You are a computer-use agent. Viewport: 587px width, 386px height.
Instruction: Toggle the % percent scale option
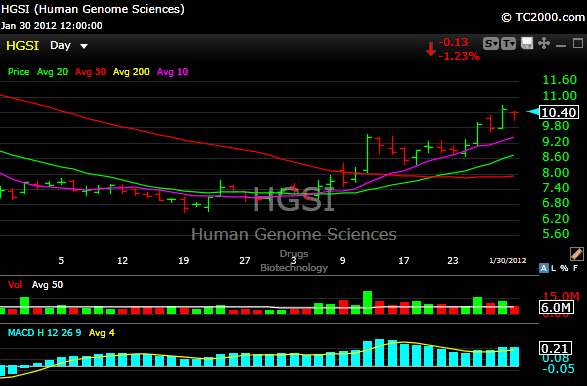[x=564, y=268]
